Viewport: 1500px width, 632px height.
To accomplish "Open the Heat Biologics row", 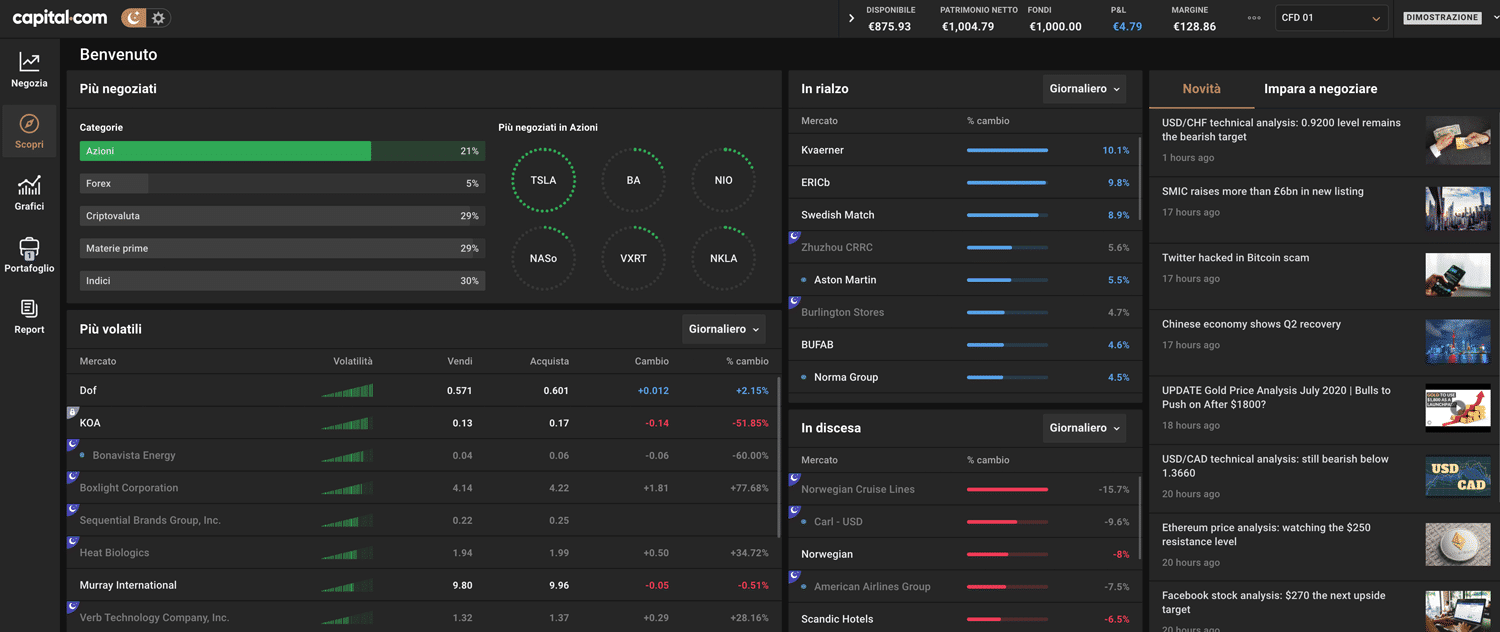I will click(x=424, y=553).
